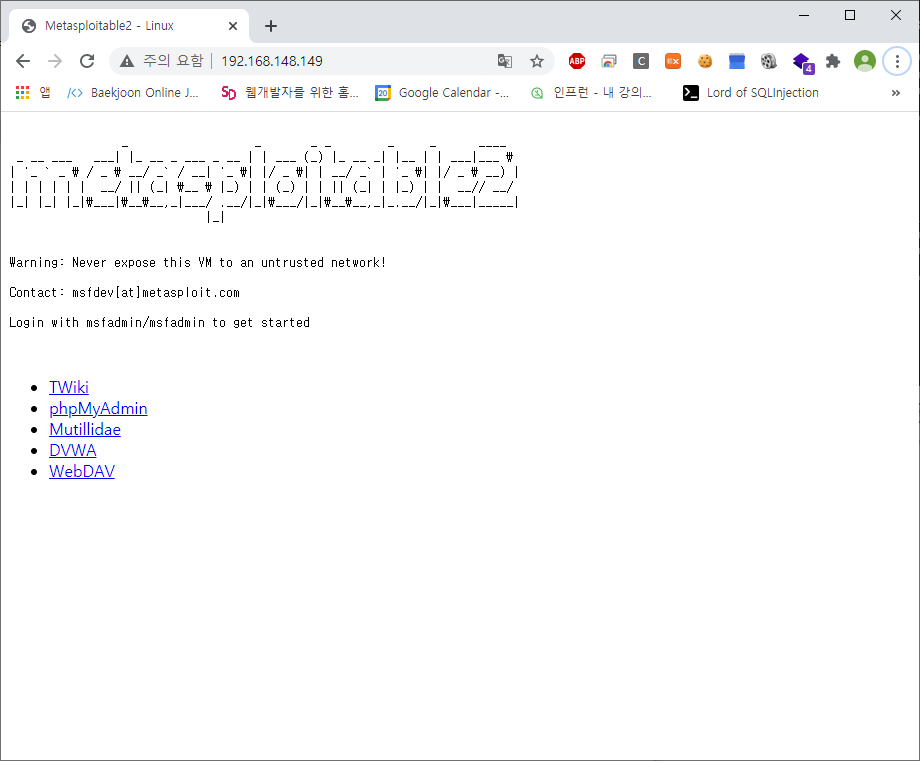Select the Metasploitable2 - Linux tab

tap(128, 26)
